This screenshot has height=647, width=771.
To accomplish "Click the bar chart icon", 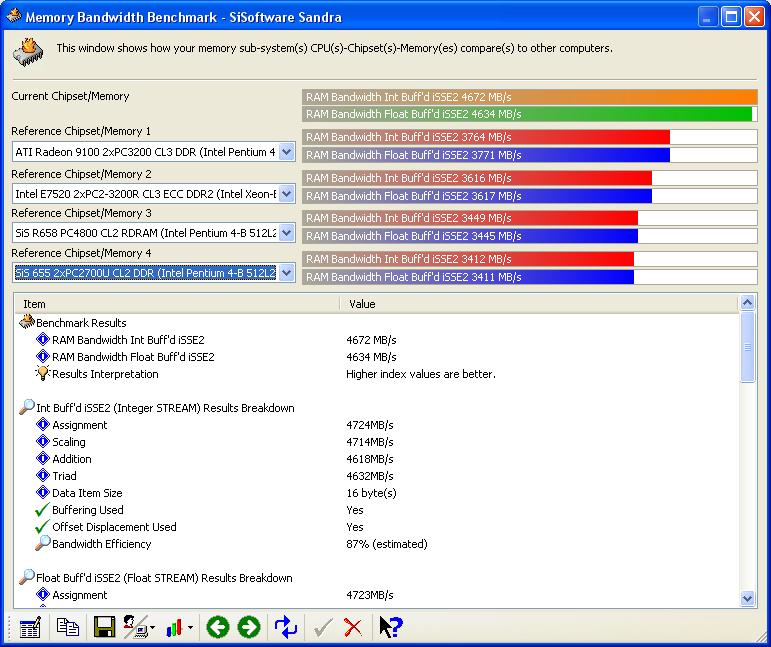I will (174, 628).
